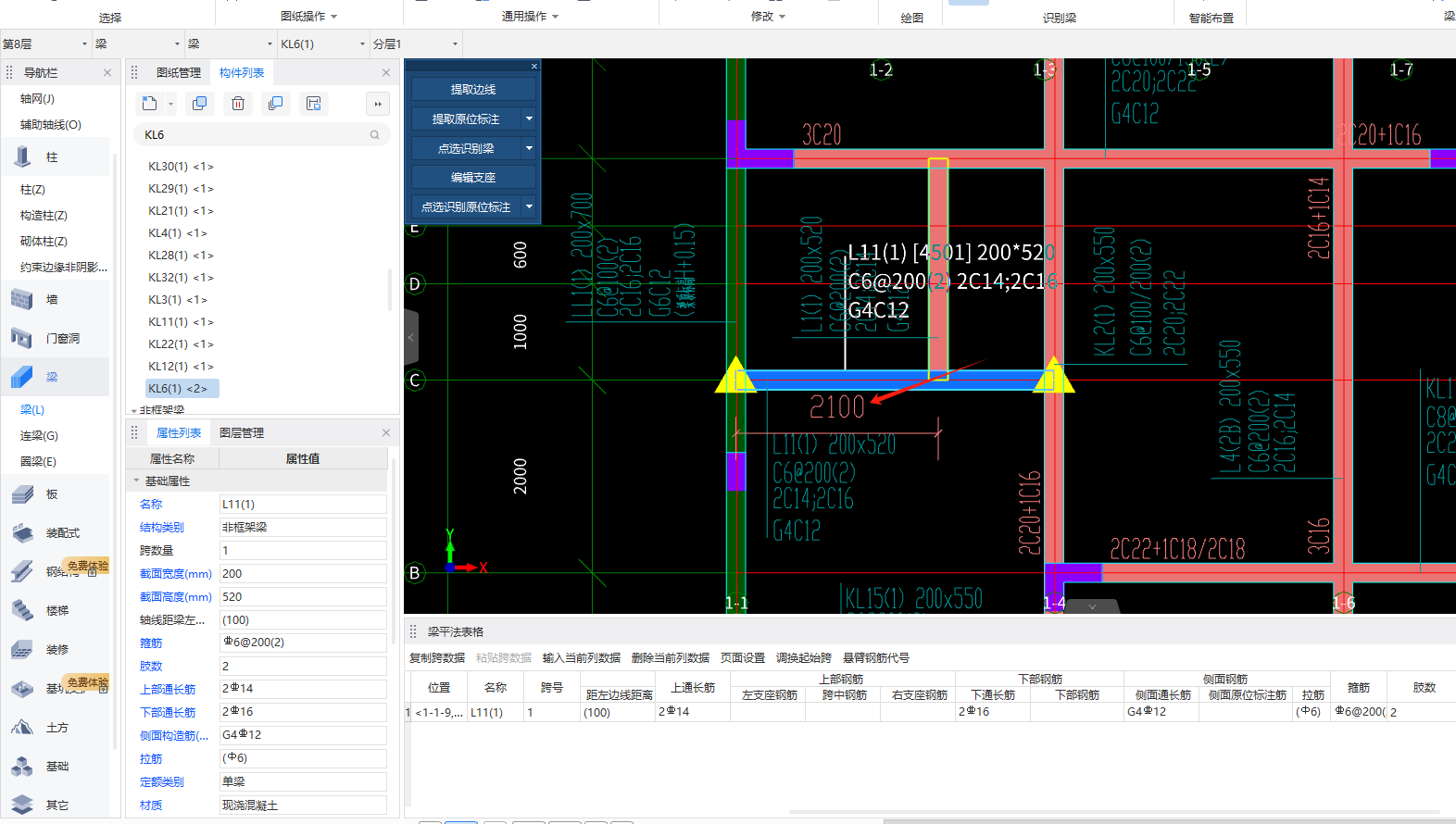The width and height of the screenshot is (1456, 824).
Task: Click the collapse handle at canvas left edge
Action: coord(411,337)
